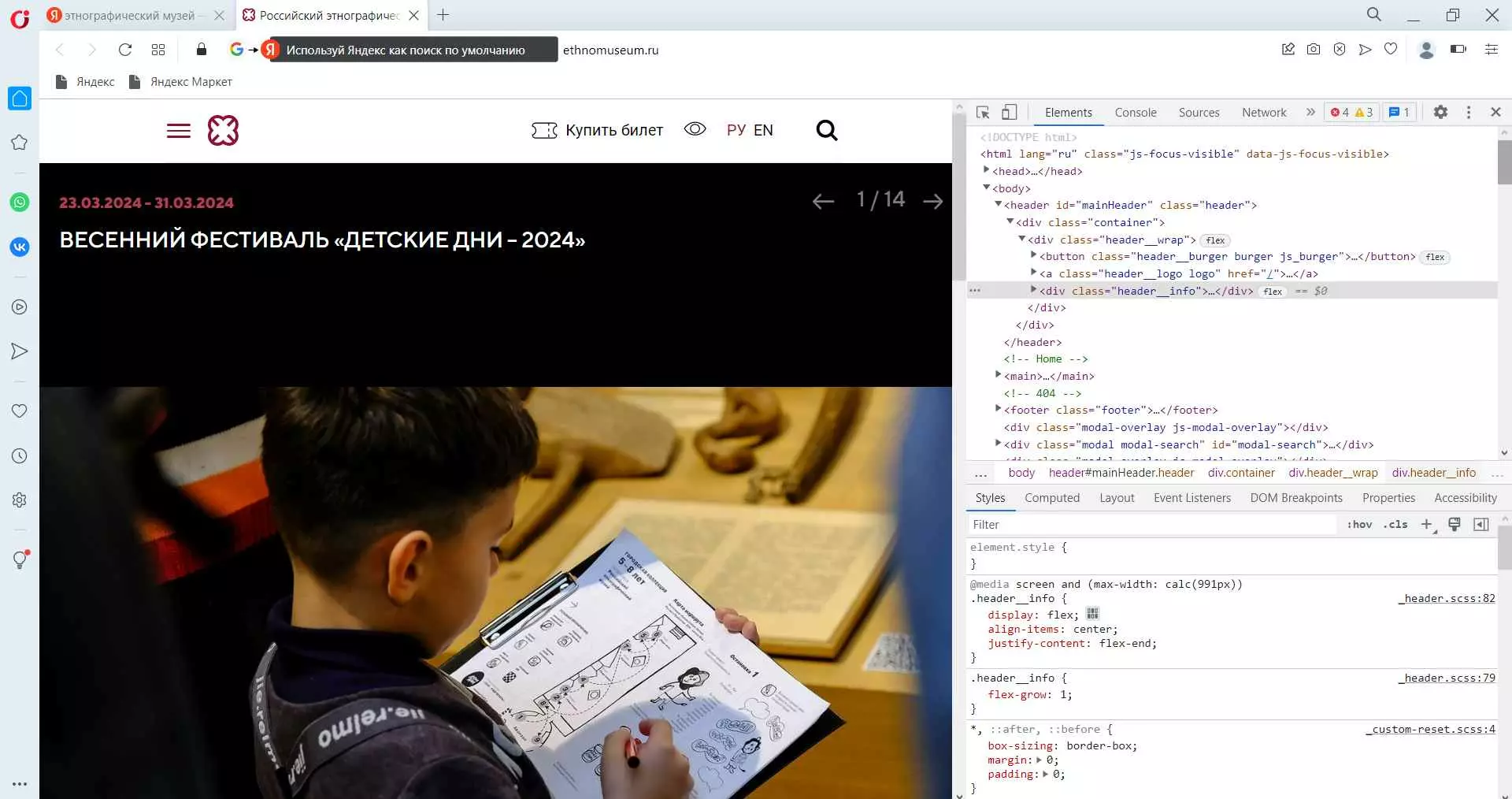Expand the footer element node
1512x799 pixels.
pos(998,410)
